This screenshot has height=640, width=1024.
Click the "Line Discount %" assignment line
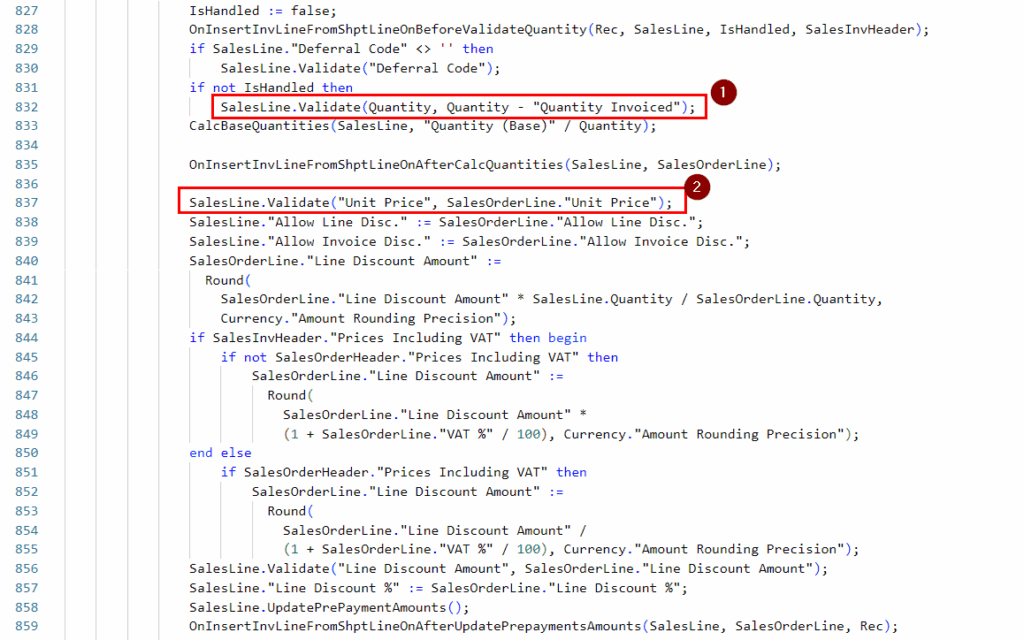click(438, 588)
